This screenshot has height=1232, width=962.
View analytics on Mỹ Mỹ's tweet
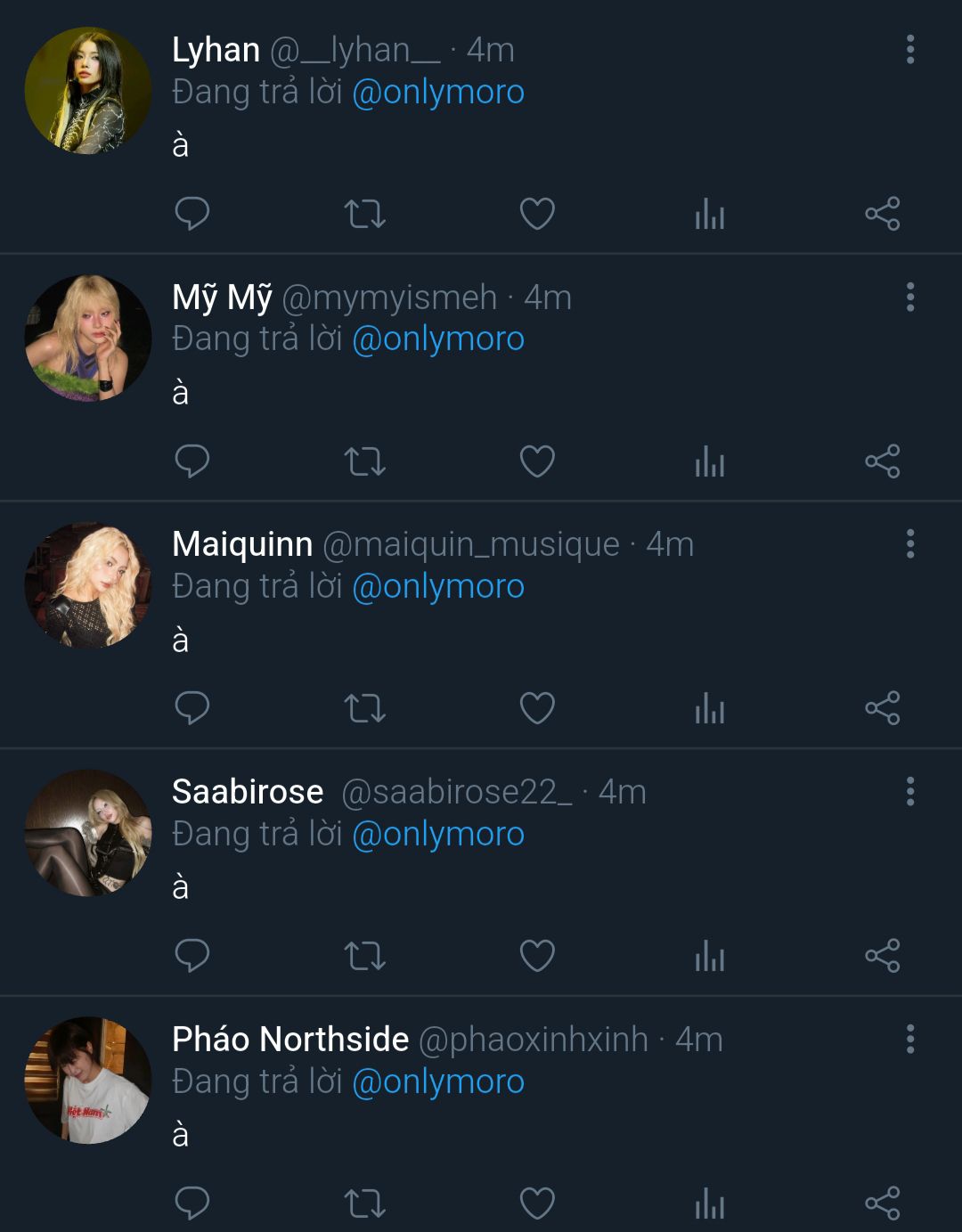tap(710, 461)
